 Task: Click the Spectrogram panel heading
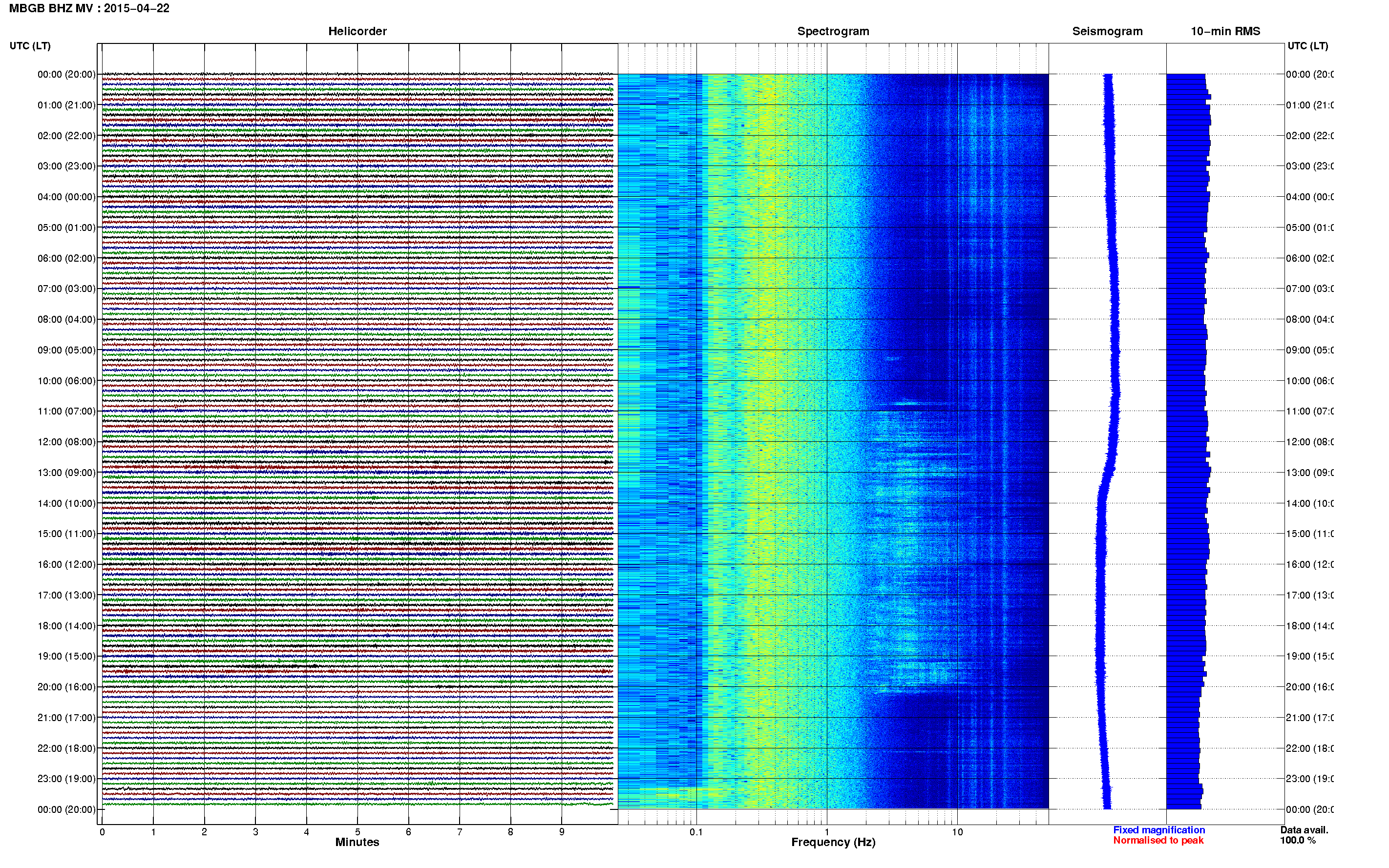click(x=833, y=32)
